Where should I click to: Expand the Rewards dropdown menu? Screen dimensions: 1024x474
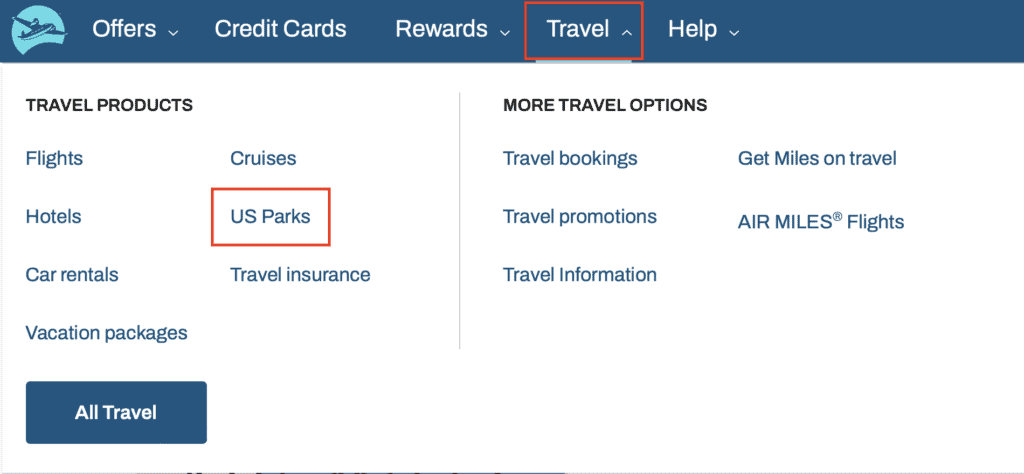(x=452, y=30)
